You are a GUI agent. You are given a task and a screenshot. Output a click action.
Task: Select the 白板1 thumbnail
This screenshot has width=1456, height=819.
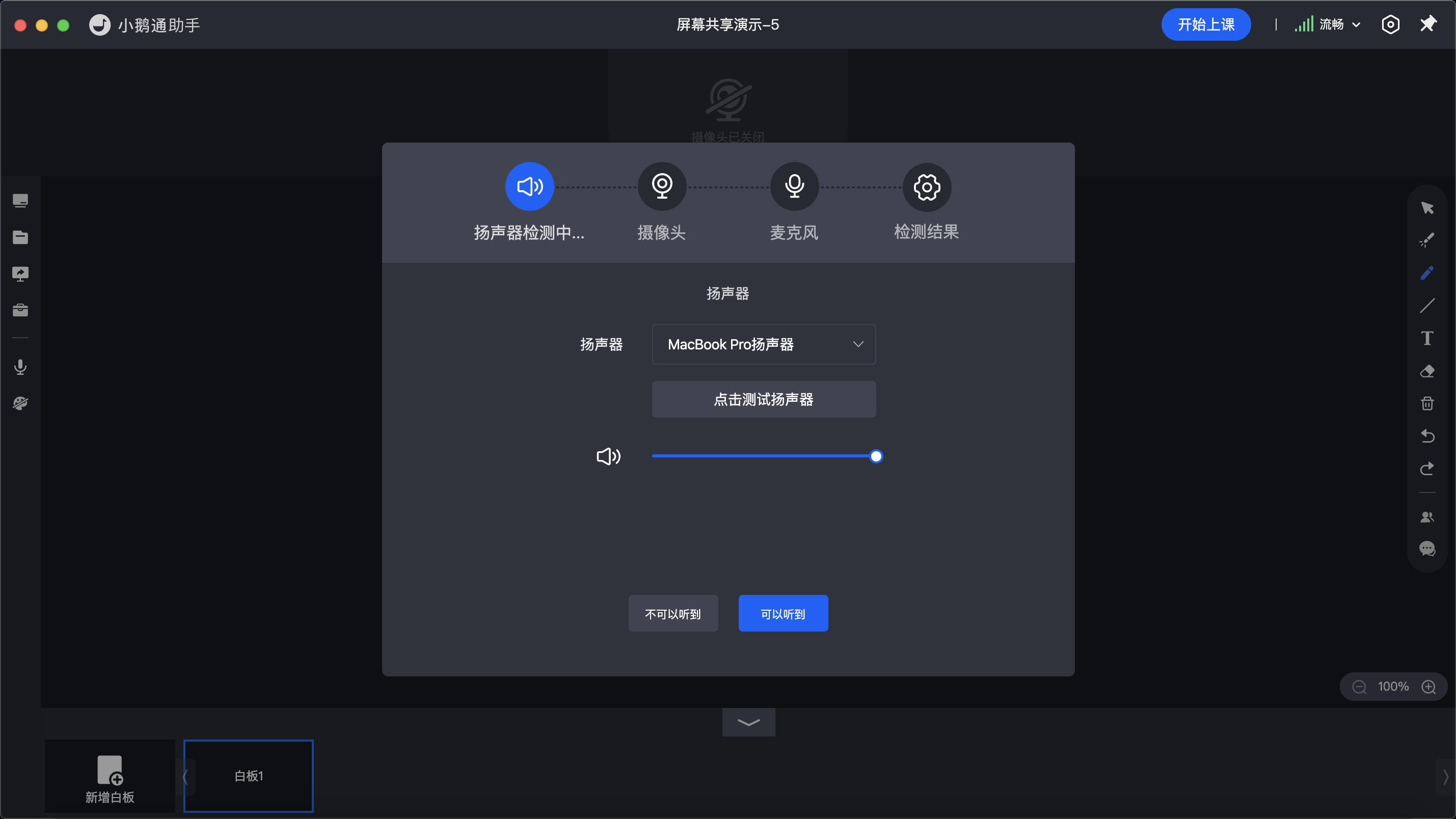pos(249,776)
